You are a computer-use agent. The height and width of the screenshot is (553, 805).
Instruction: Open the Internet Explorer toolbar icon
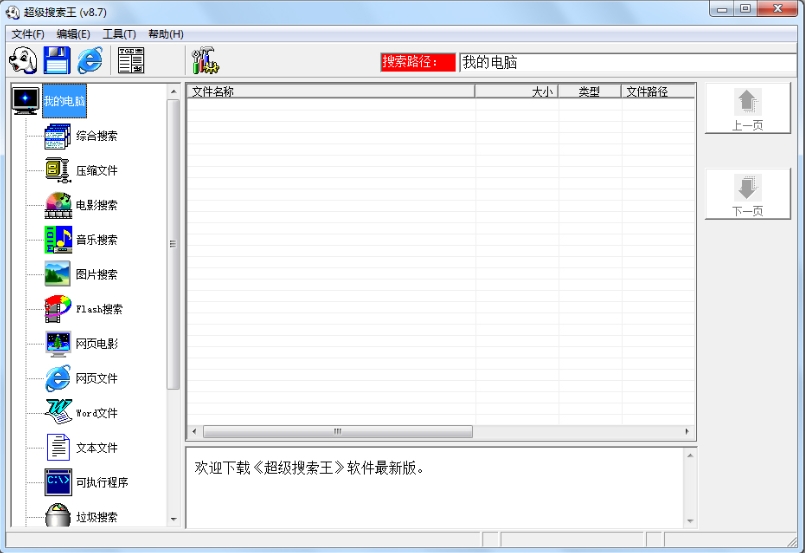tap(90, 61)
